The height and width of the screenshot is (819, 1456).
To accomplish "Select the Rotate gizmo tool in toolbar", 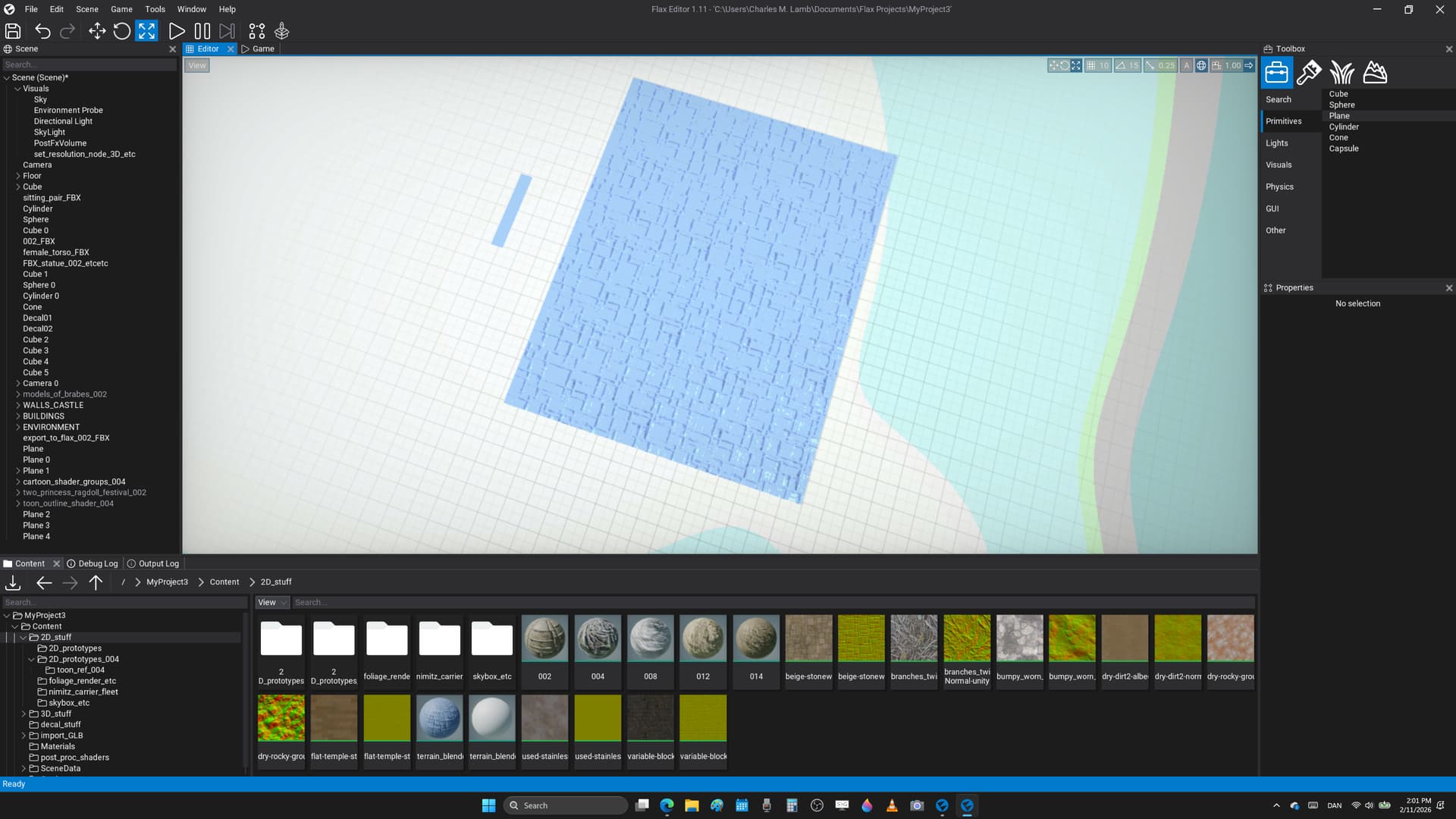I will tap(121, 31).
